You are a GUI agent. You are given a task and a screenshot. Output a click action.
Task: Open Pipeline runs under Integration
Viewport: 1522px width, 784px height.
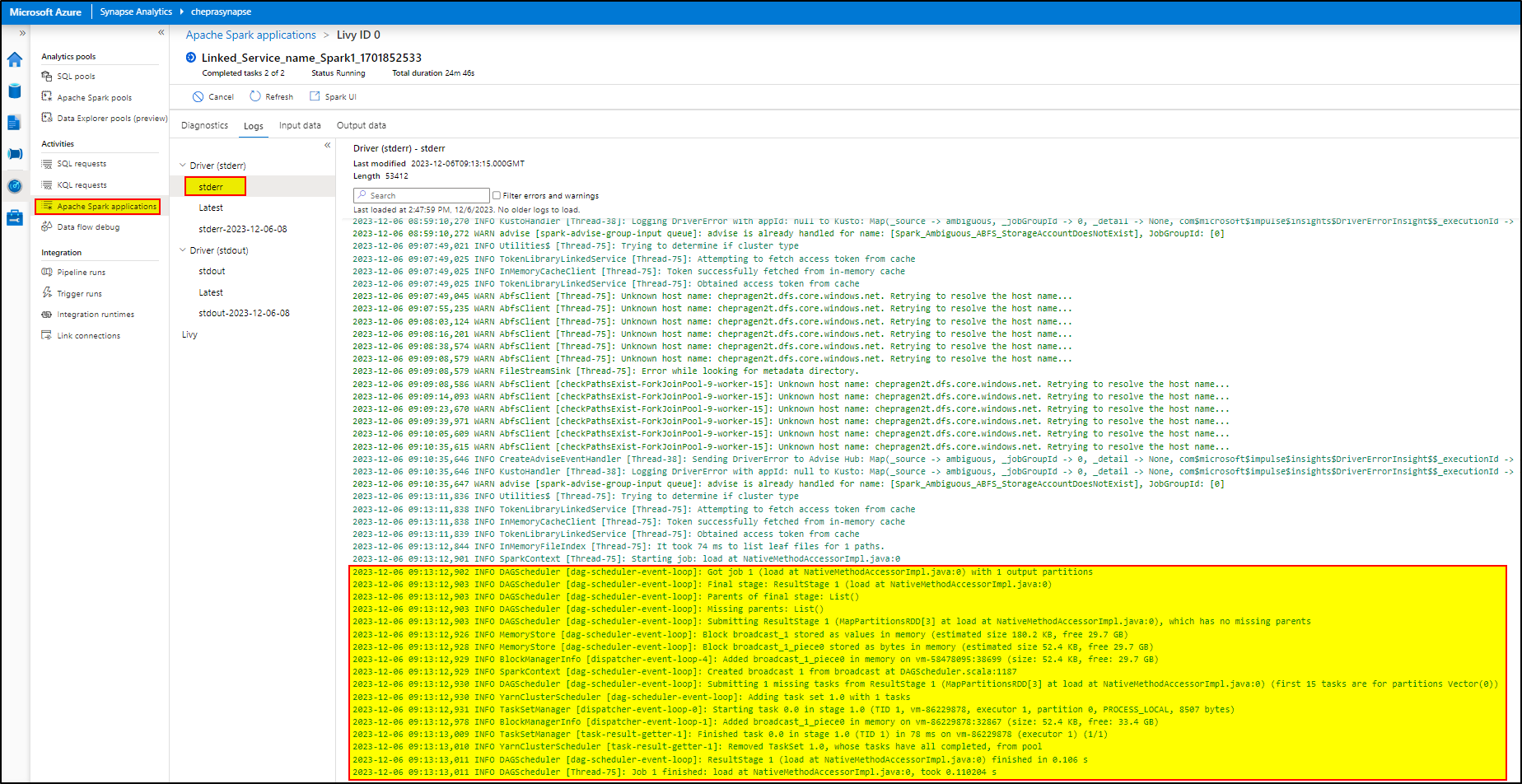[82, 272]
